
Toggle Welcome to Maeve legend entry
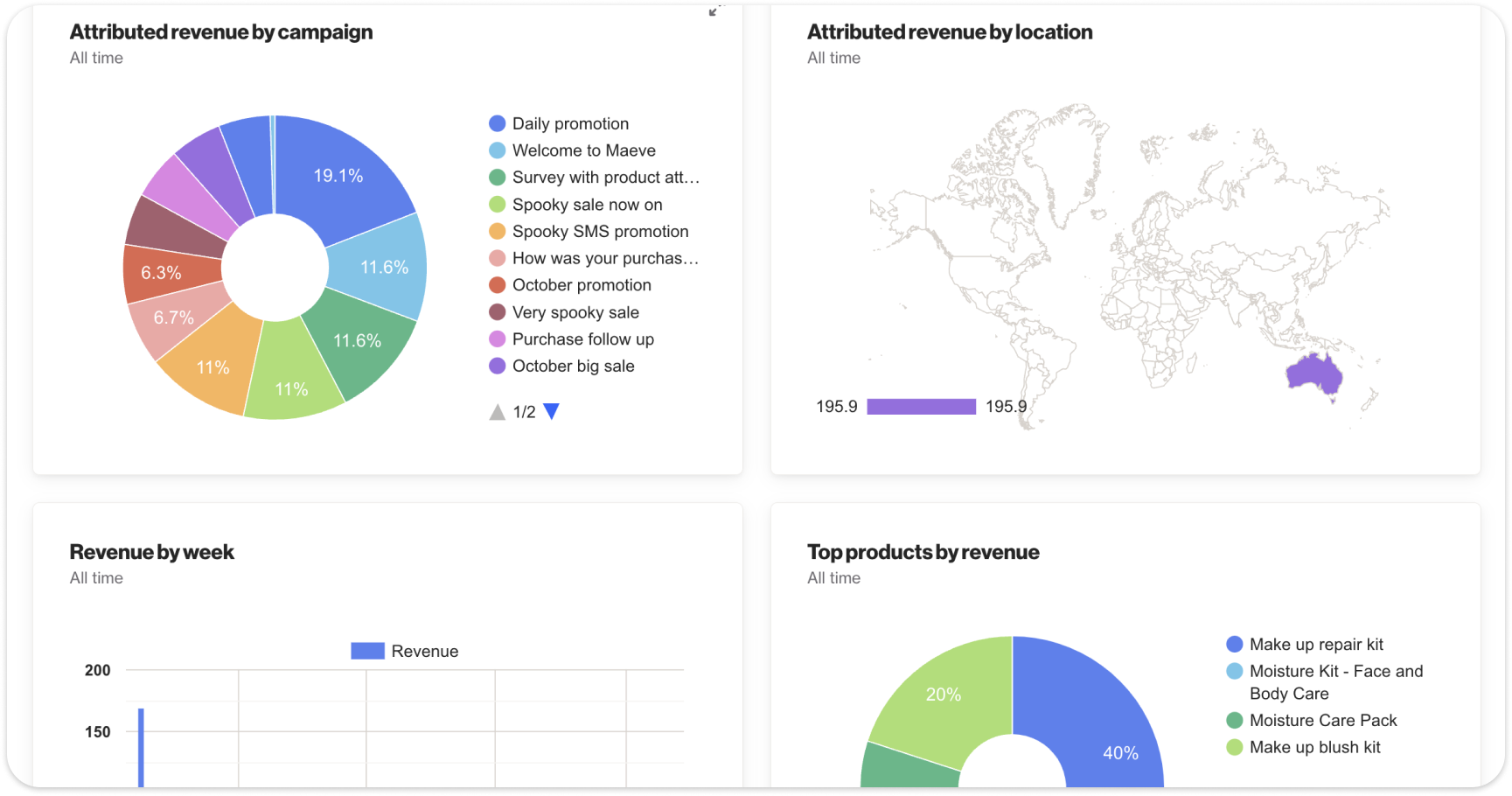tap(572, 150)
